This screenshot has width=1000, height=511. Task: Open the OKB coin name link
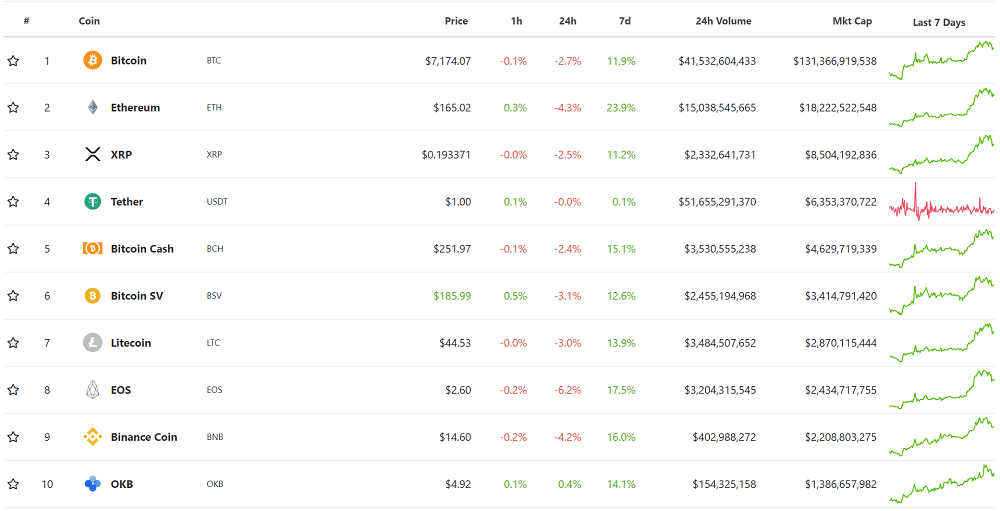tap(122, 484)
